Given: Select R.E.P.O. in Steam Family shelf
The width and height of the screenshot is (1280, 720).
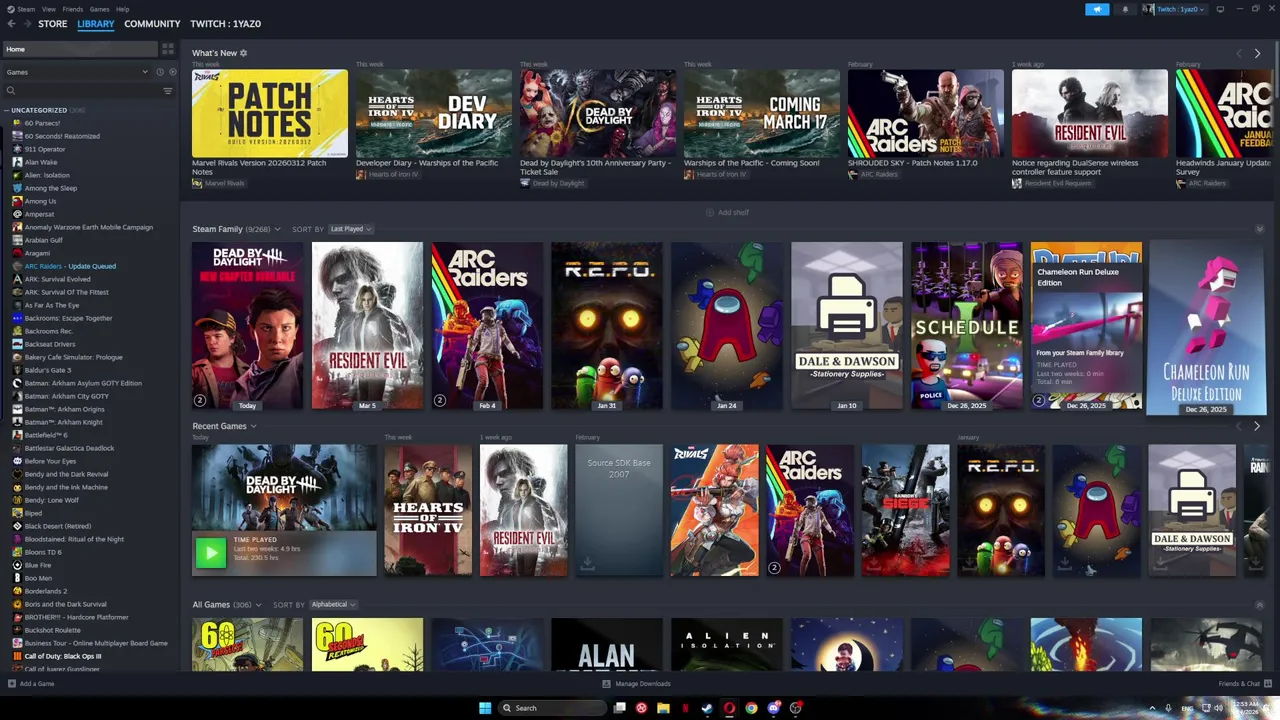Looking at the screenshot, I should coord(607,325).
